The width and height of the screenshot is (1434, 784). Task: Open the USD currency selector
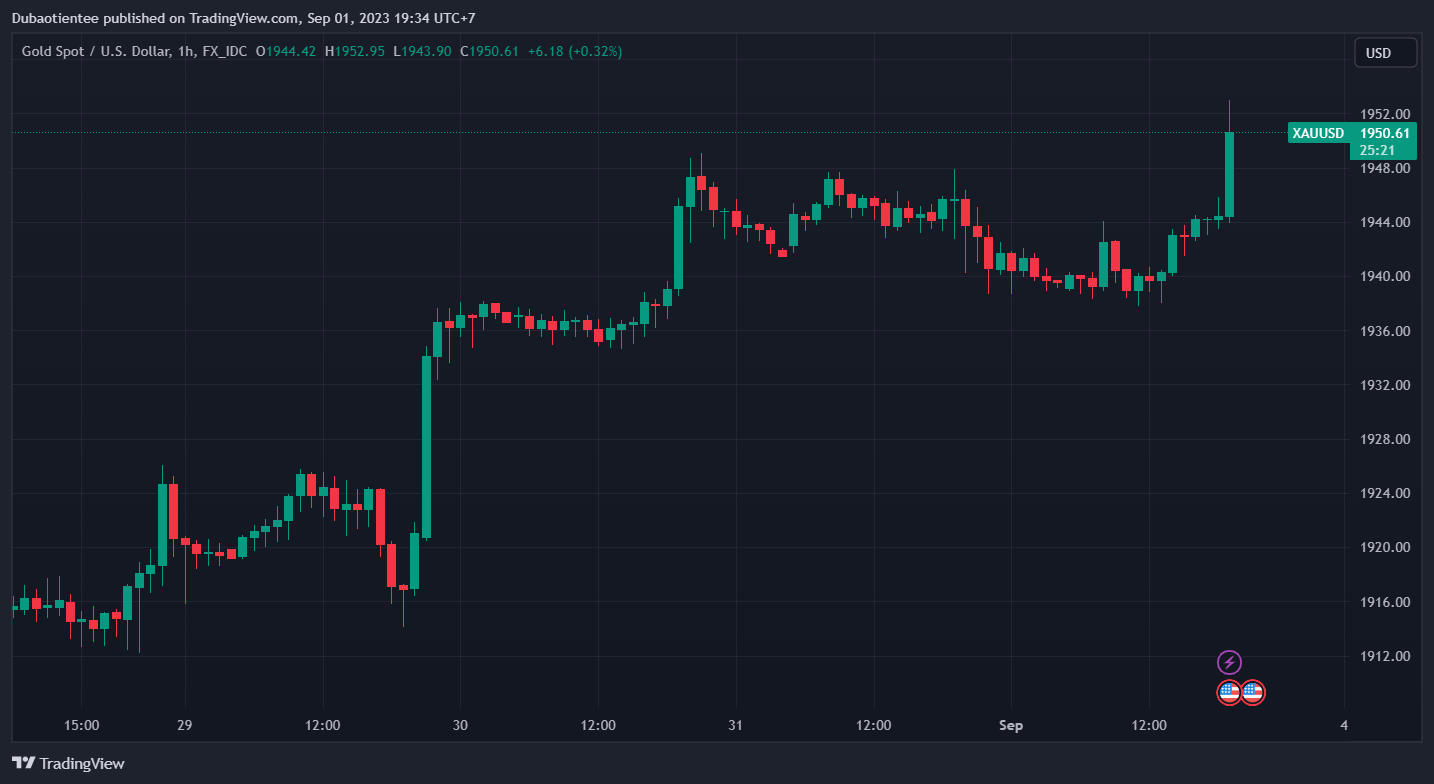click(1385, 53)
